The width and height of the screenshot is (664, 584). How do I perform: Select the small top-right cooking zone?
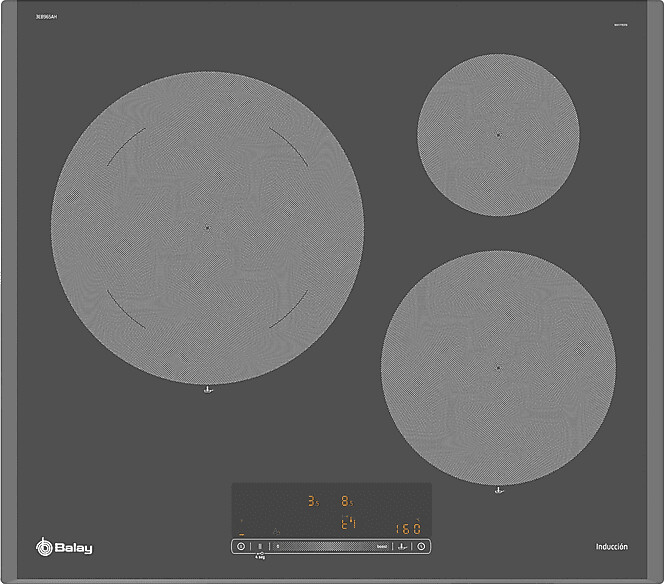click(498, 134)
